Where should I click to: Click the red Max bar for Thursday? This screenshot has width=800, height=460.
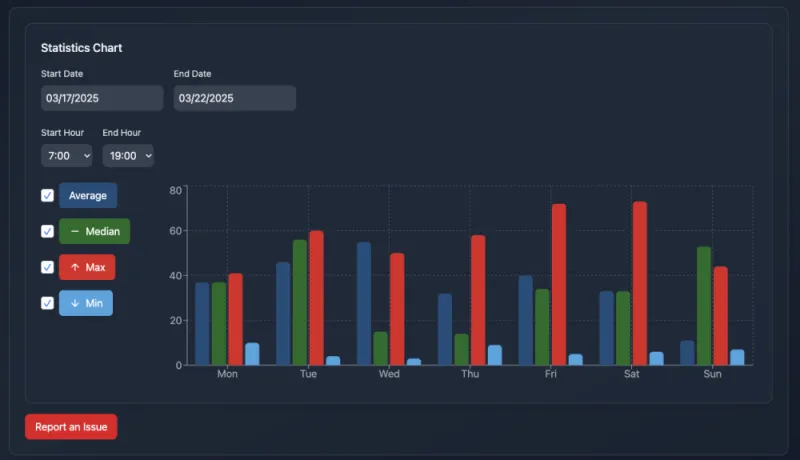click(478, 300)
